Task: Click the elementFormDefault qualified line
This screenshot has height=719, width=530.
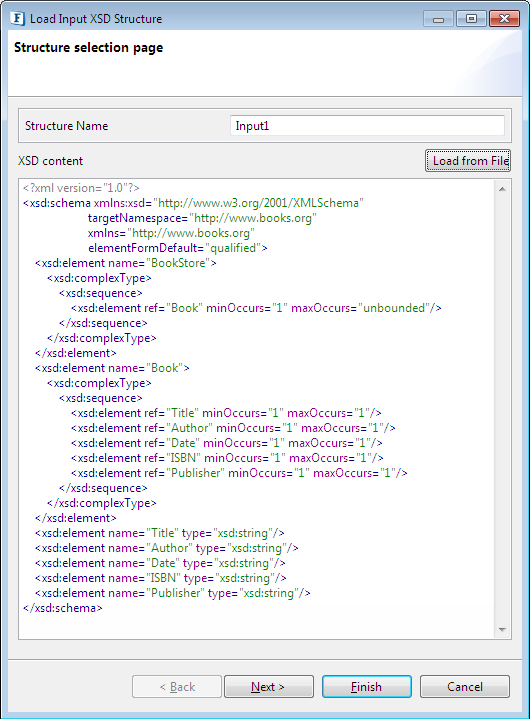Action: [x=178, y=248]
